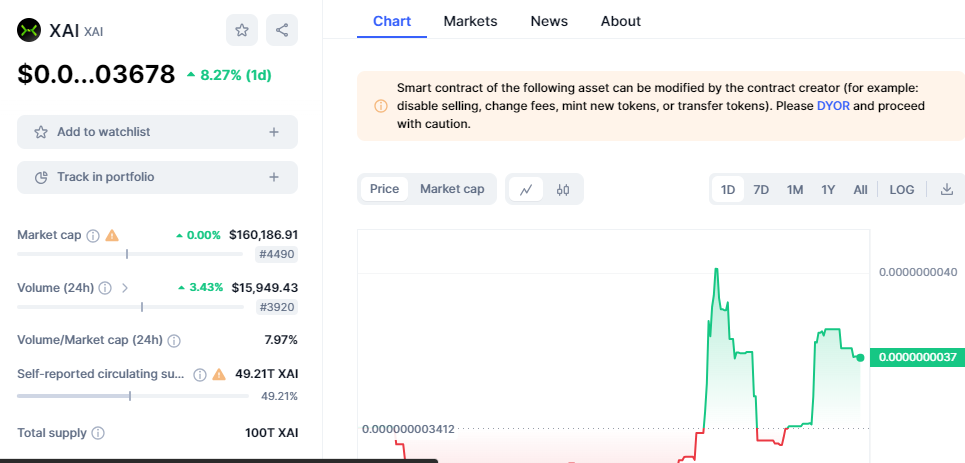The height and width of the screenshot is (463, 965).
Task: Click the 0.000000003412 baseline label
Action: (x=408, y=429)
